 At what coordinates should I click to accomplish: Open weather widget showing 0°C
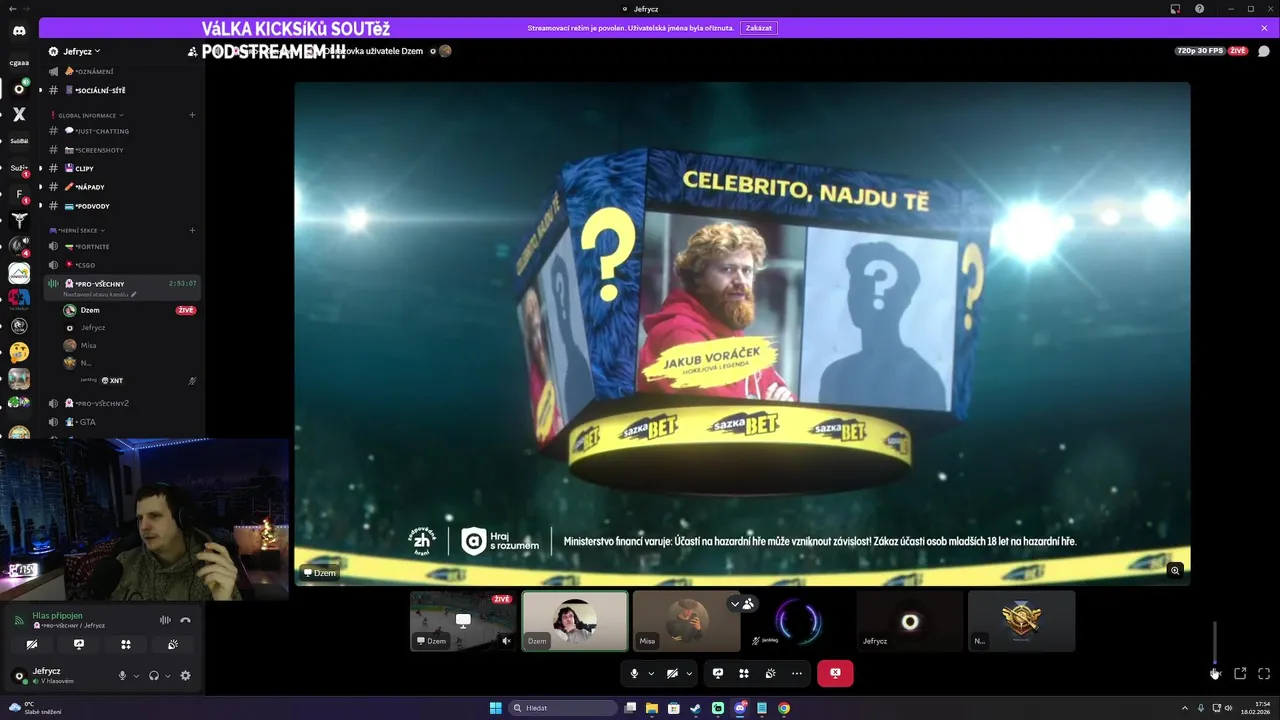point(35,708)
